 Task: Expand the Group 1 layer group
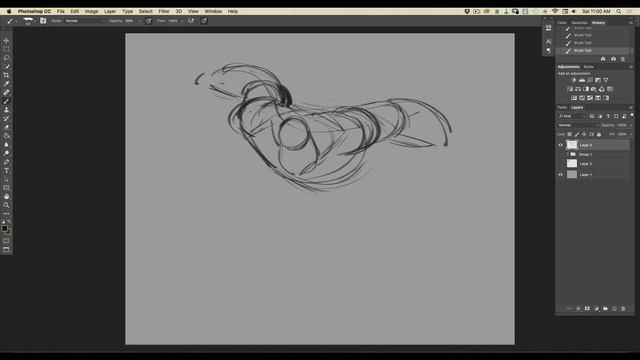coord(567,154)
